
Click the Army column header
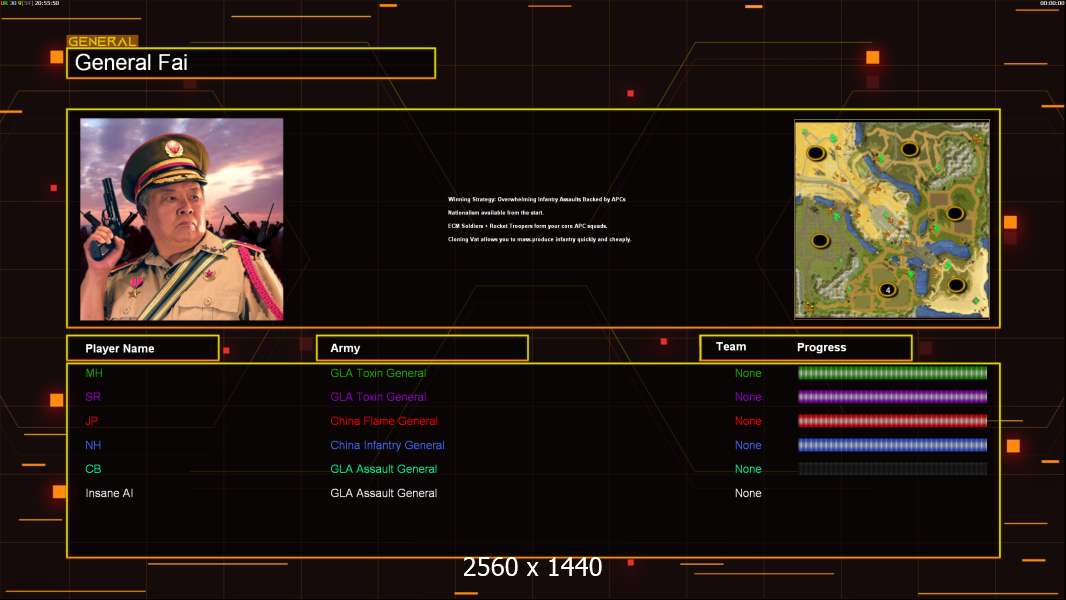(x=422, y=348)
